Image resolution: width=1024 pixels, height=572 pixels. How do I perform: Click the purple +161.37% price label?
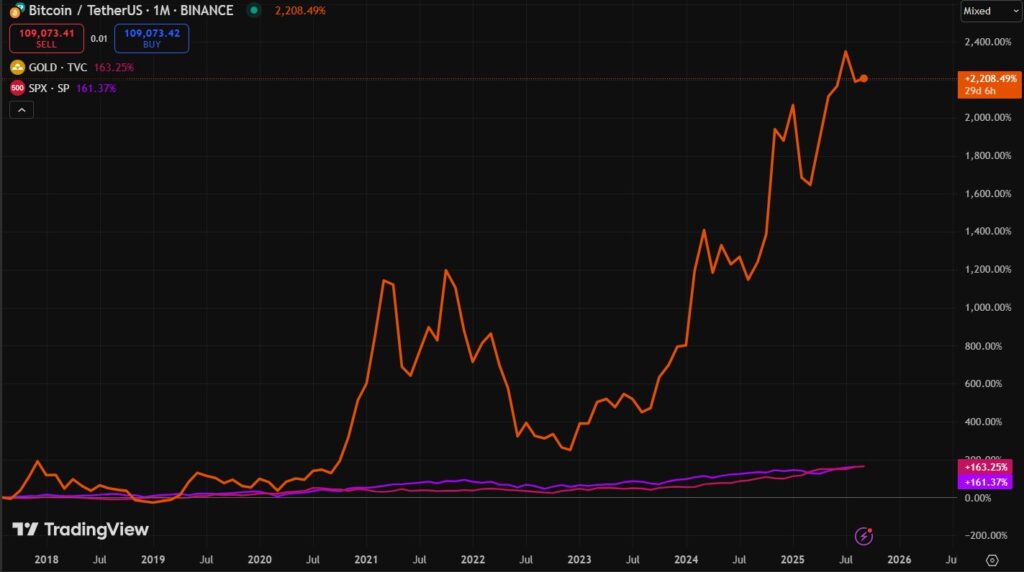985,482
